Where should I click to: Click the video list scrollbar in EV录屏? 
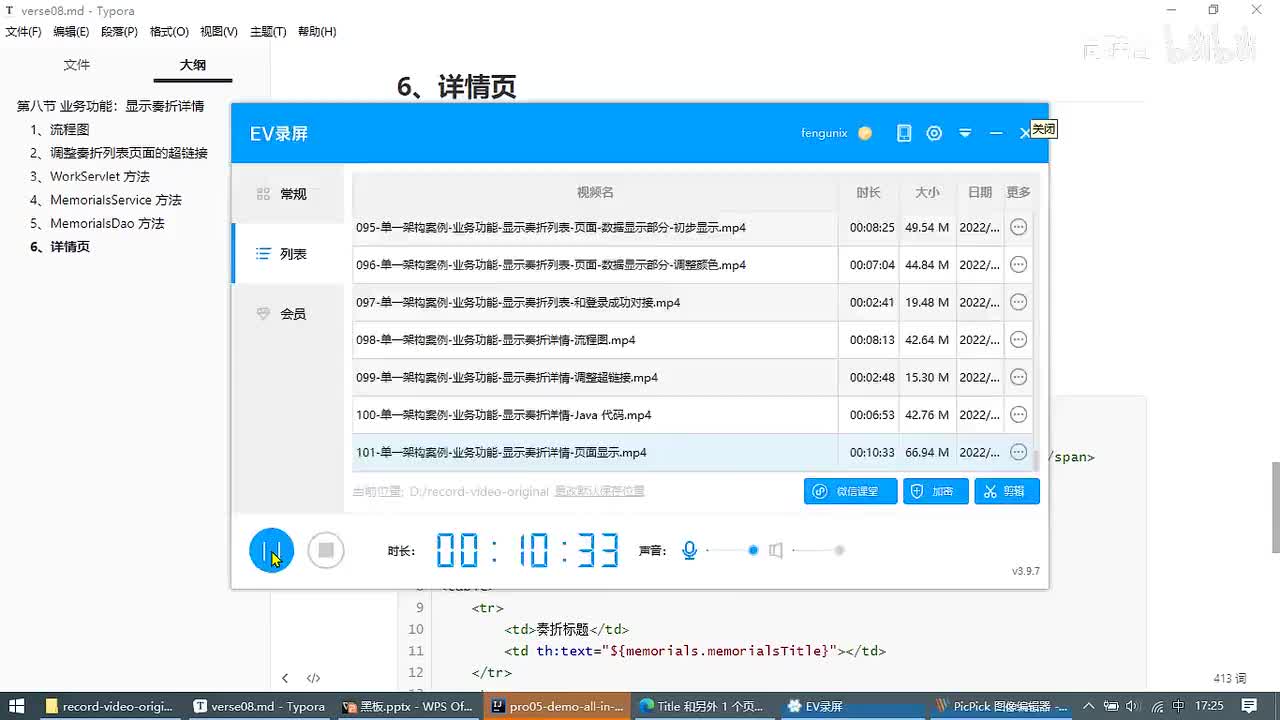pos(1036,460)
